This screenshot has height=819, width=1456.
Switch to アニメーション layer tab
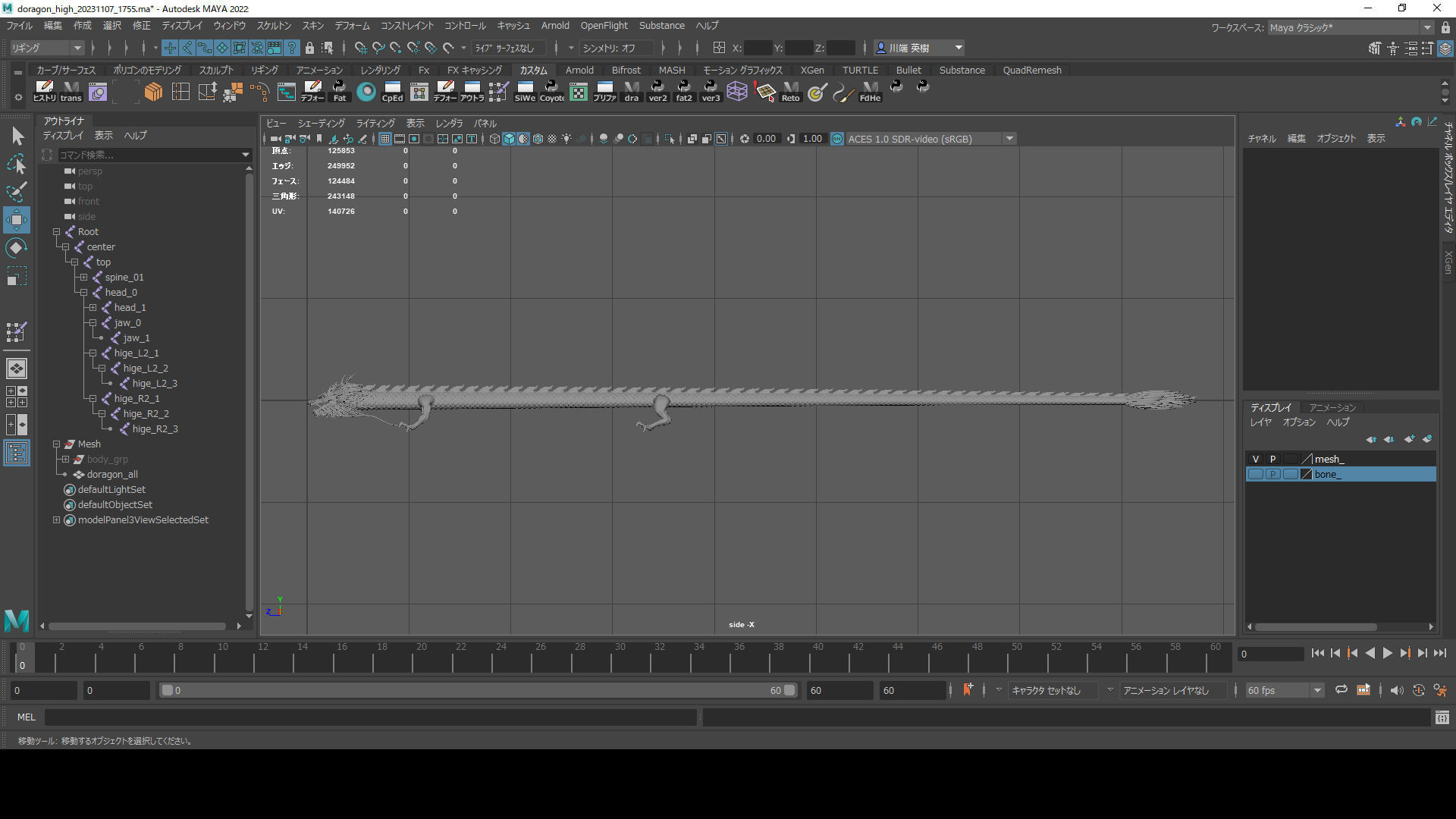[x=1332, y=408]
